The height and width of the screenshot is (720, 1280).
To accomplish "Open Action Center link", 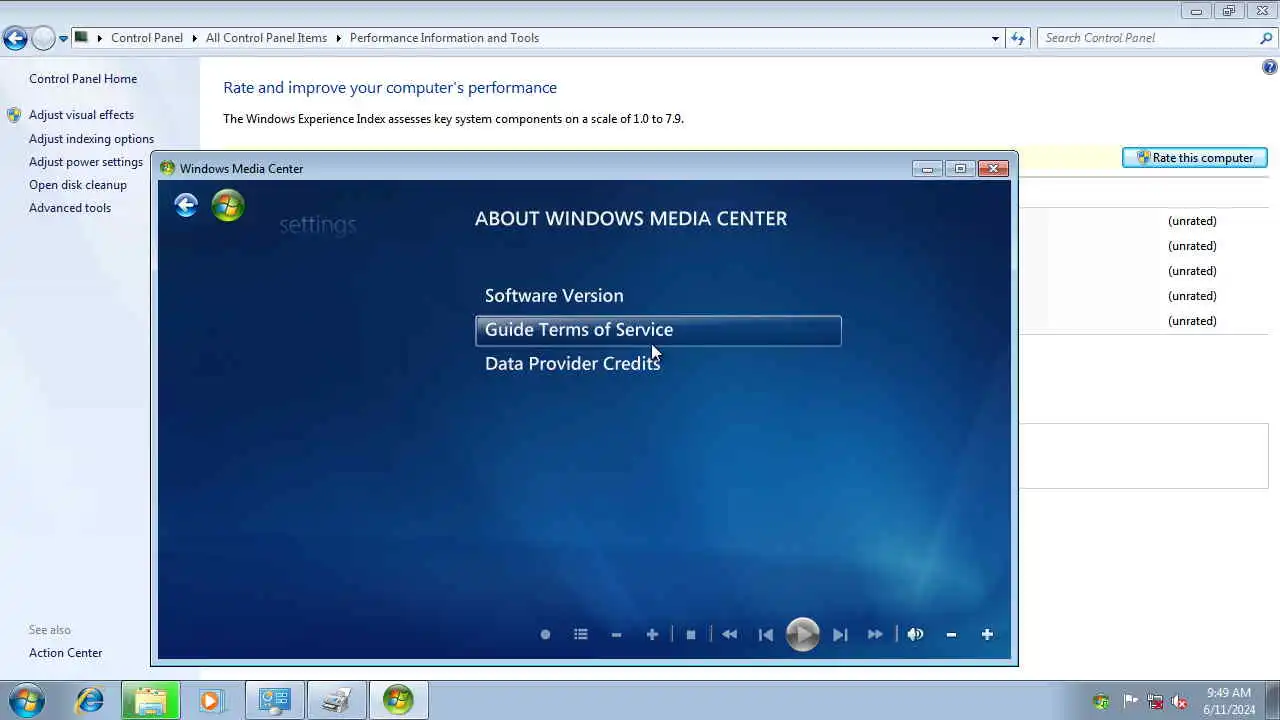I will (66, 653).
